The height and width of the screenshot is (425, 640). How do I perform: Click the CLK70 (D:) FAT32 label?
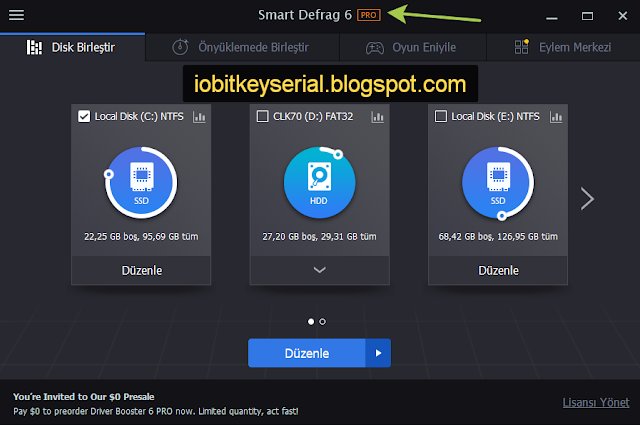(313, 116)
